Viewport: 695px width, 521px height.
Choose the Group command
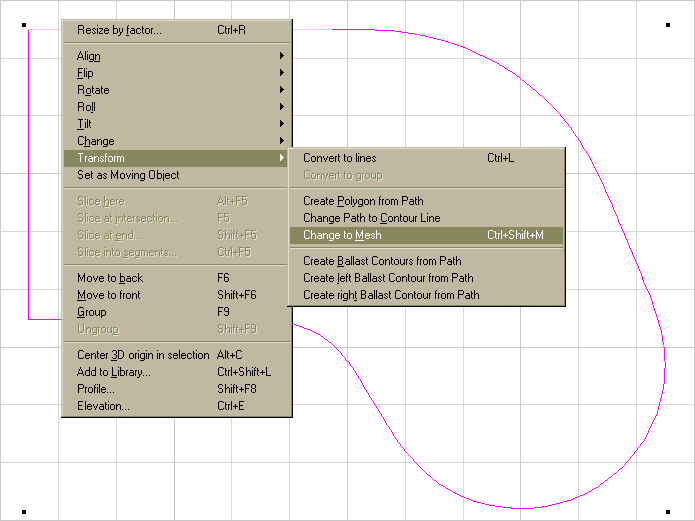coord(176,312)
